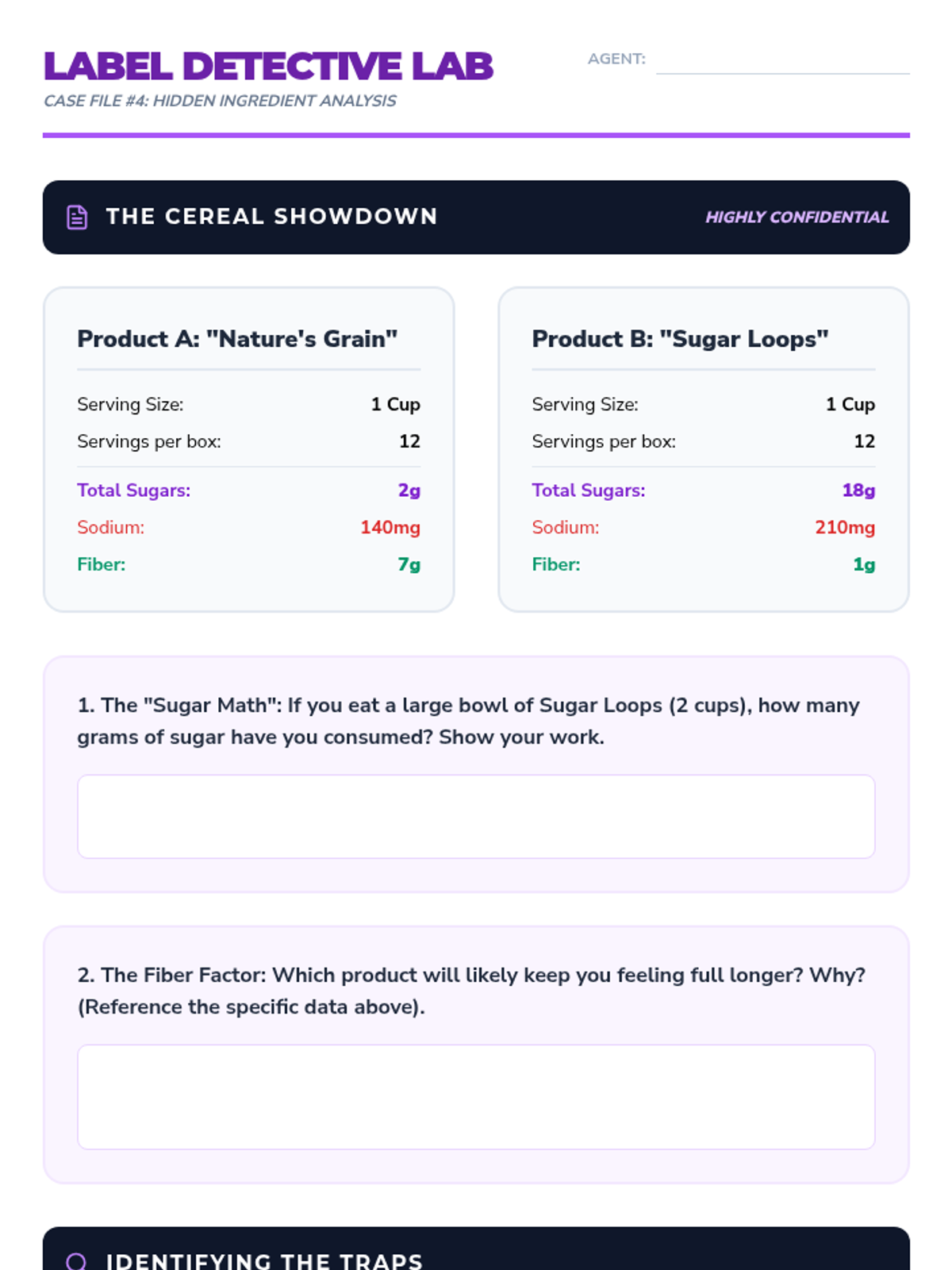Focus the Agent name field
Screen dimensions: 952x1270
coord(782,60)
